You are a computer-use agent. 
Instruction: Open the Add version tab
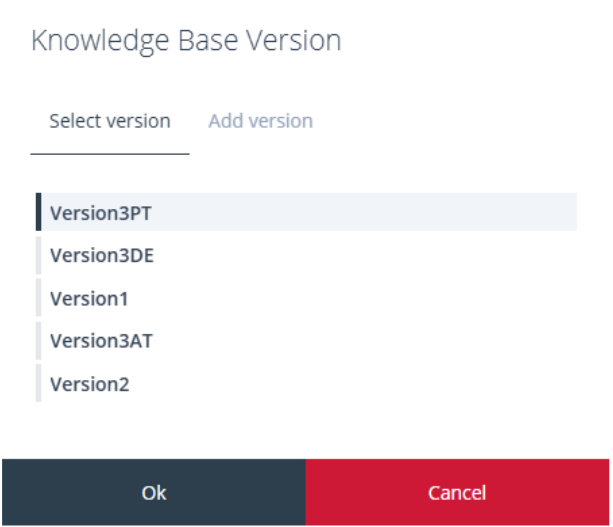pos(260,121)
